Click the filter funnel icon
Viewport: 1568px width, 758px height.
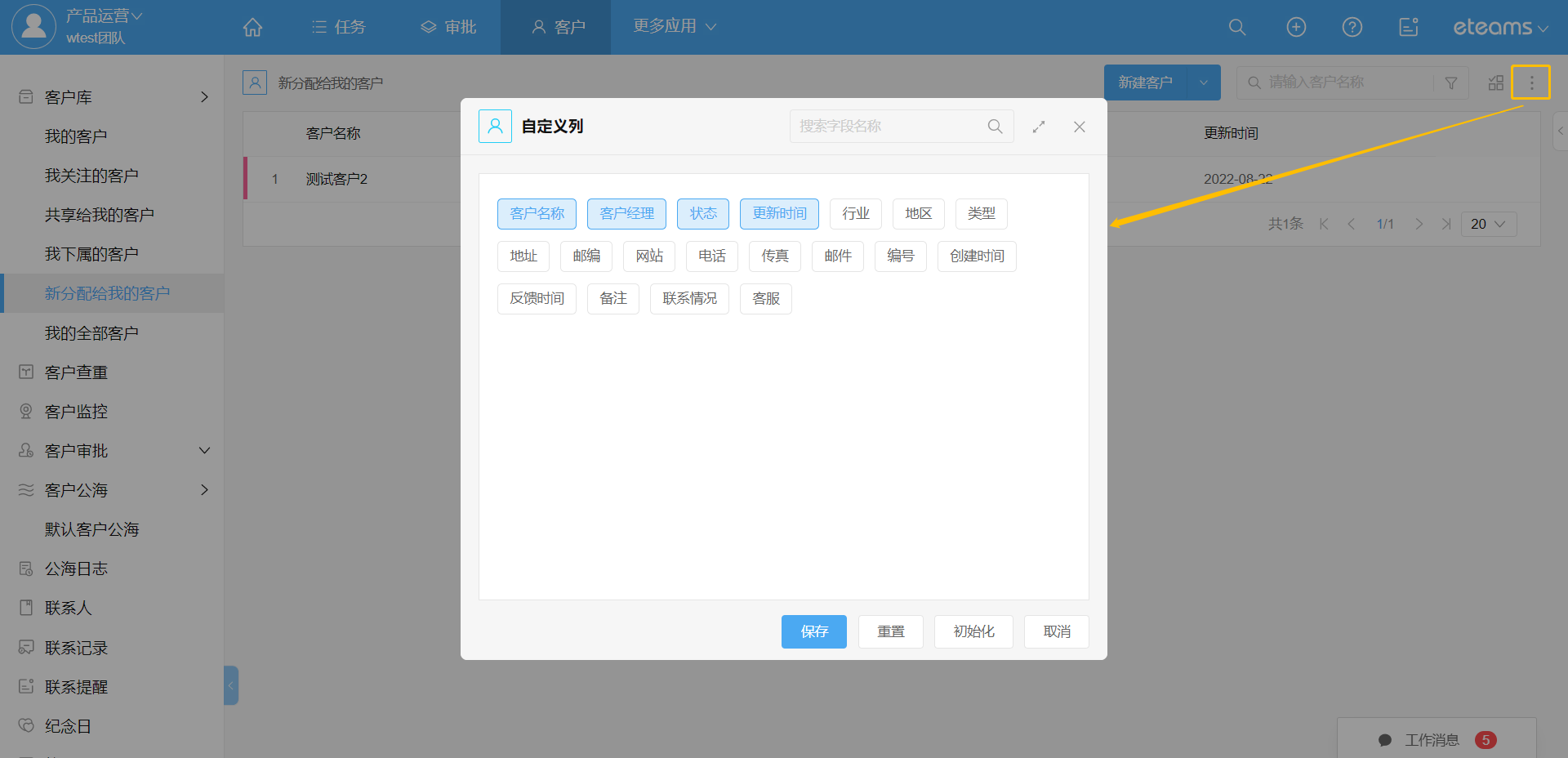(1450, 82)
